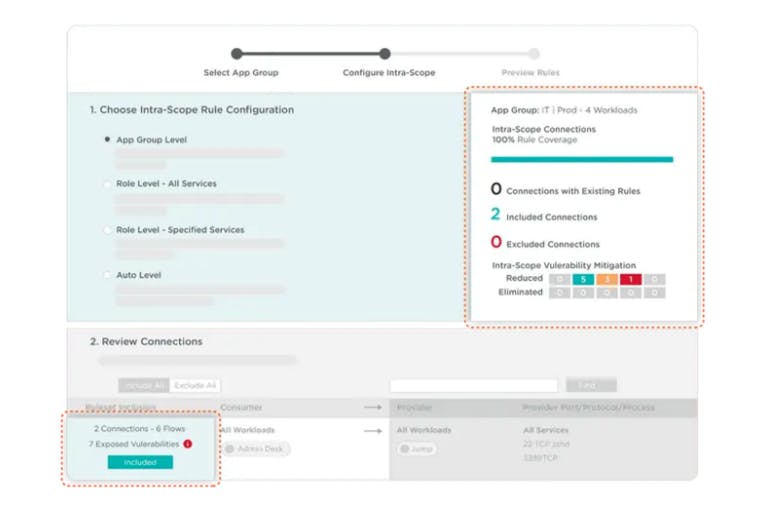The image size is (759, 508).
Task: Select Role Level - All Services option
Action: (107, 184)
